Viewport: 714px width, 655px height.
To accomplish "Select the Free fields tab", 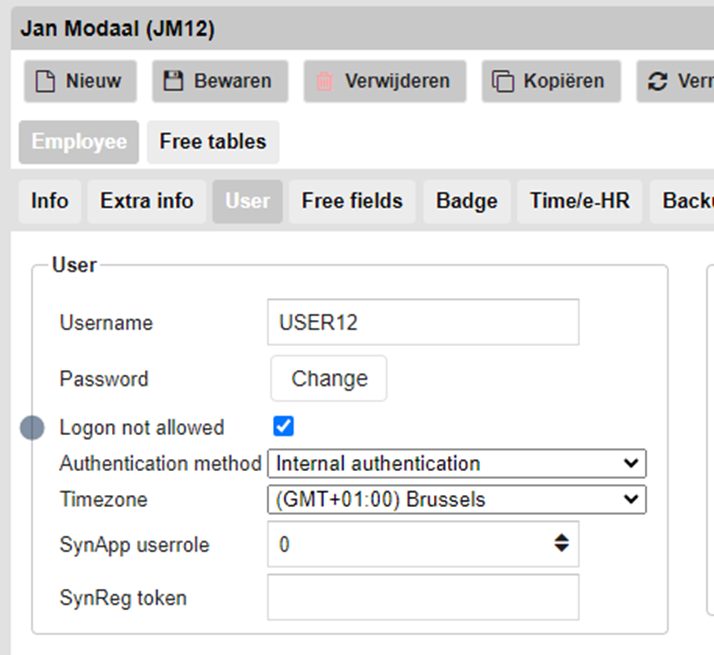I will click(x=352, y=201).
